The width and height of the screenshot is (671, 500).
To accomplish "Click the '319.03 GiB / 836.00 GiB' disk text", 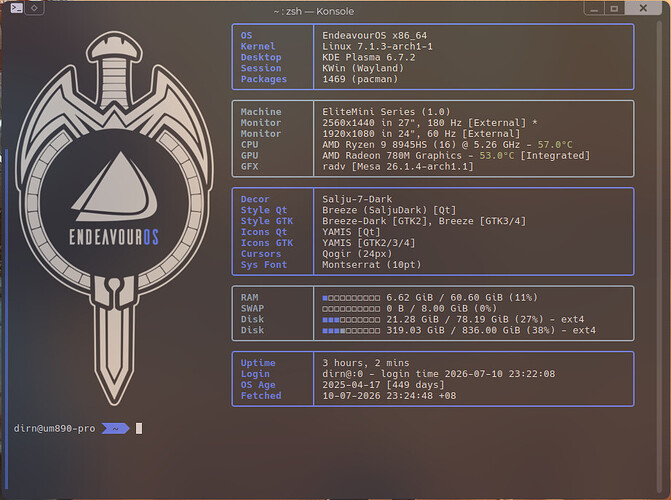I will coord(453,330).
